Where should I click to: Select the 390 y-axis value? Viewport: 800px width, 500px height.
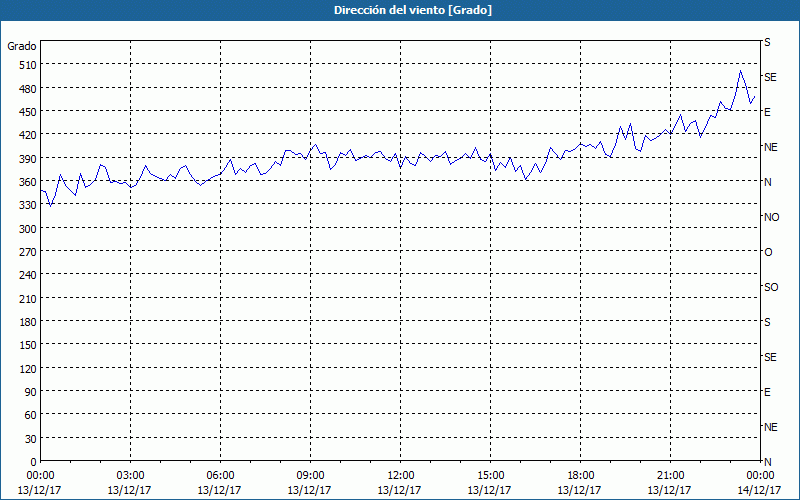click(x=28, y=159)
